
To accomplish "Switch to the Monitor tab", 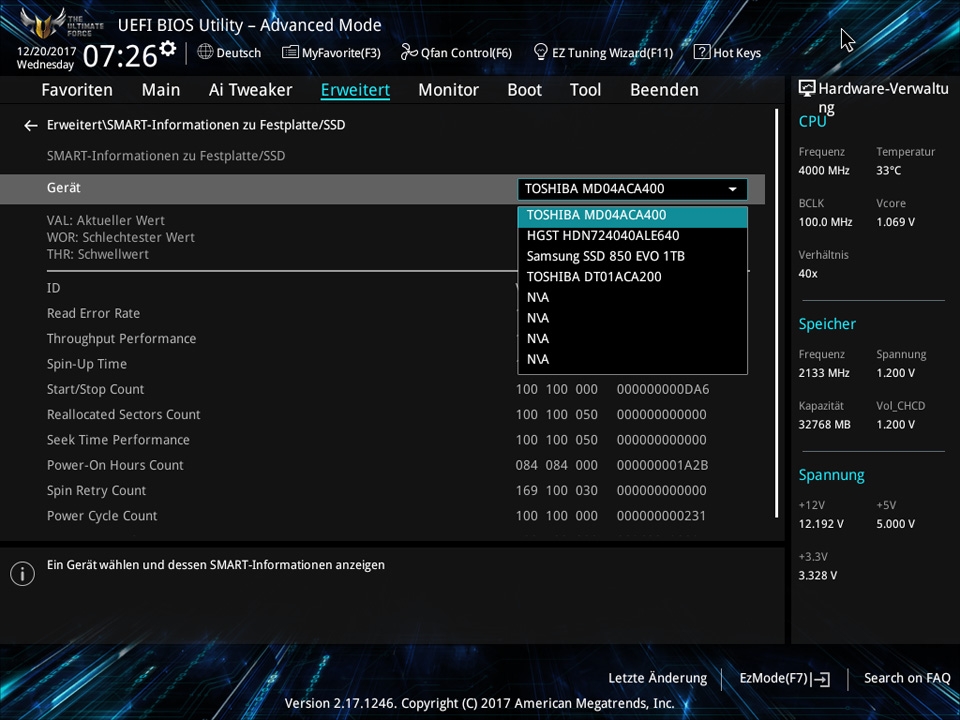I will click(x=449, y=90).
